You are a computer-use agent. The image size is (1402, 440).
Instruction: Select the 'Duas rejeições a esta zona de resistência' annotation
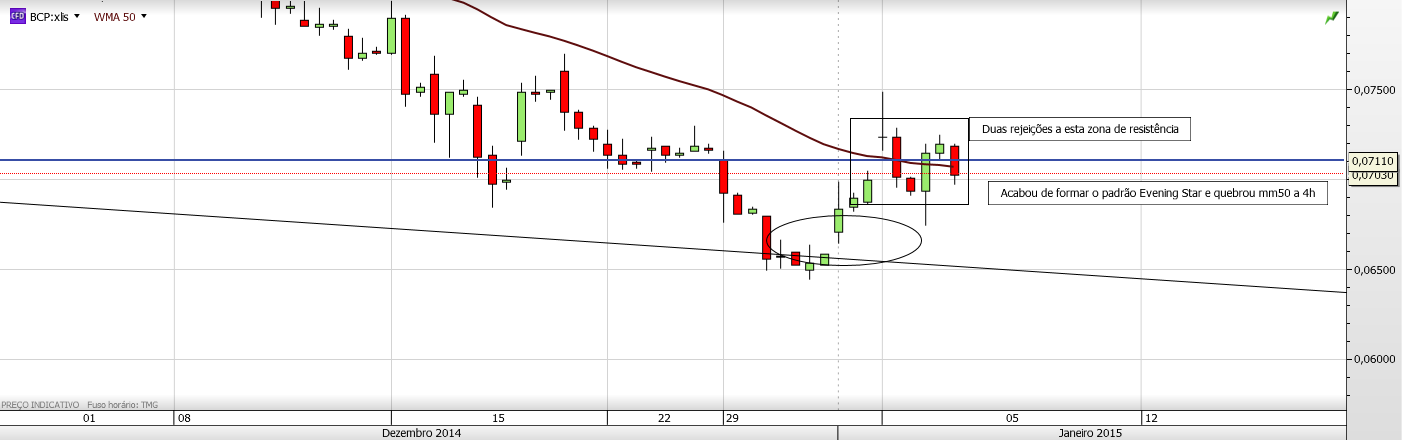coord(1080,129)
